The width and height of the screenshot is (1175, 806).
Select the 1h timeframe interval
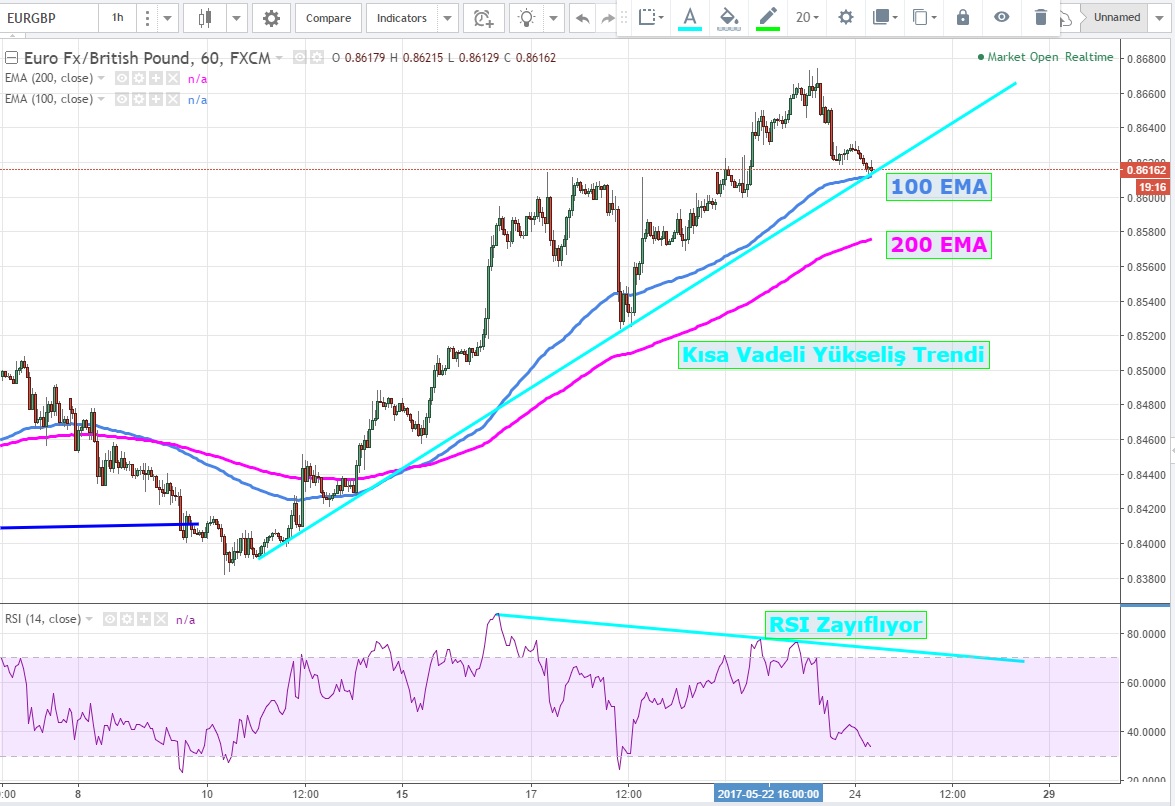118,18
